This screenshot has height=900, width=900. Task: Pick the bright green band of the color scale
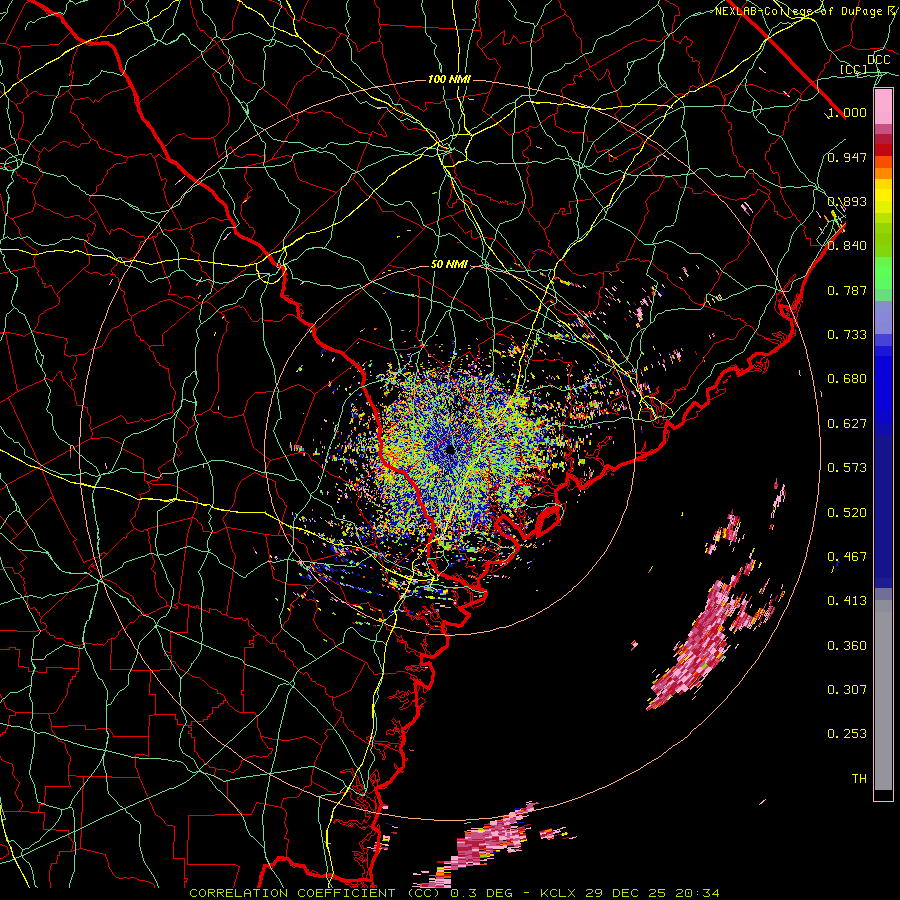click(x=883, y=273)
